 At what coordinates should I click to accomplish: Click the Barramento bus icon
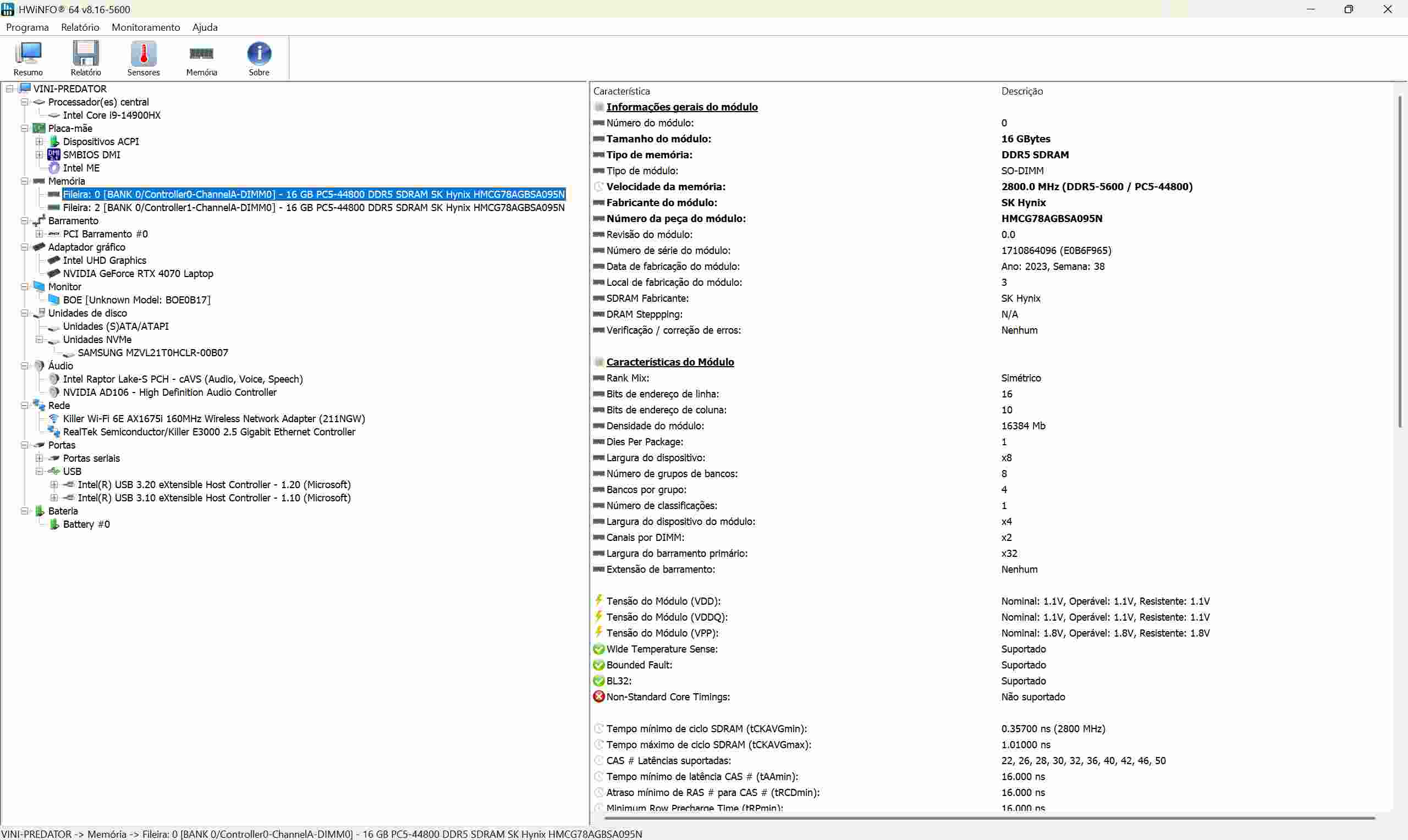(39, 220)
